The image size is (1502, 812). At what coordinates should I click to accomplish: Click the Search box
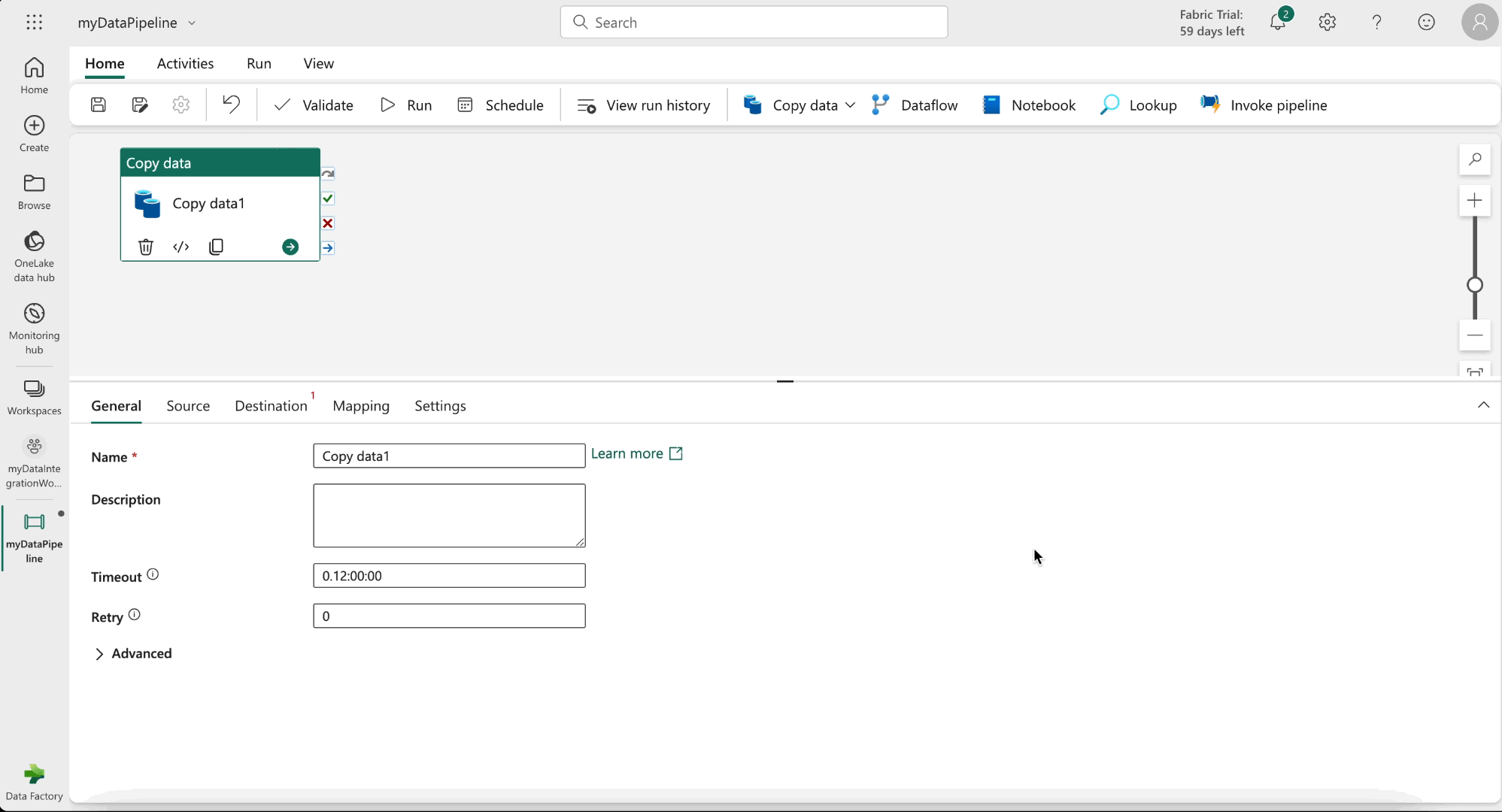pyautogui.click(x=754, y=23)
